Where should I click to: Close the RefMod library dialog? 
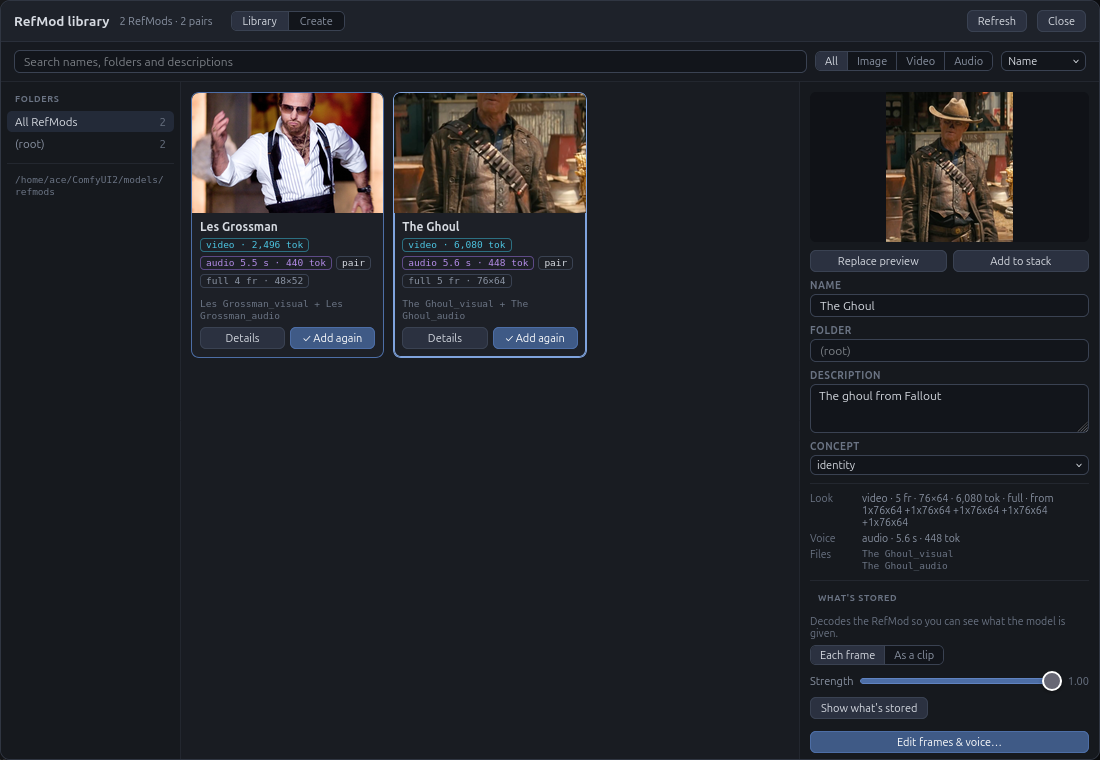coord(1061,21)
